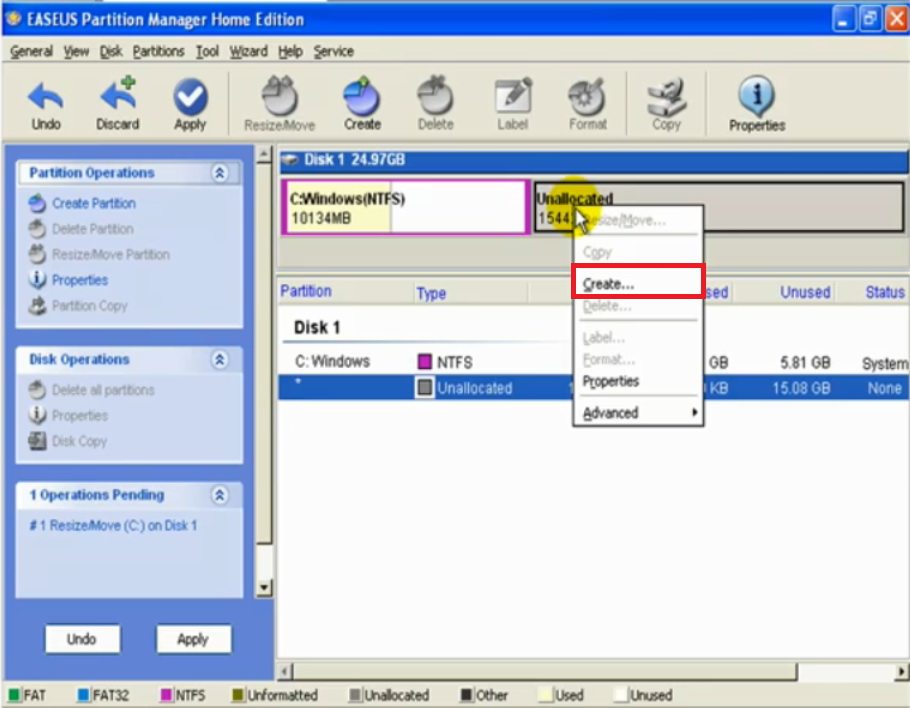Click the Disk 1 group heading in list
Screen dimensions: 910x708
pos(317,327)
